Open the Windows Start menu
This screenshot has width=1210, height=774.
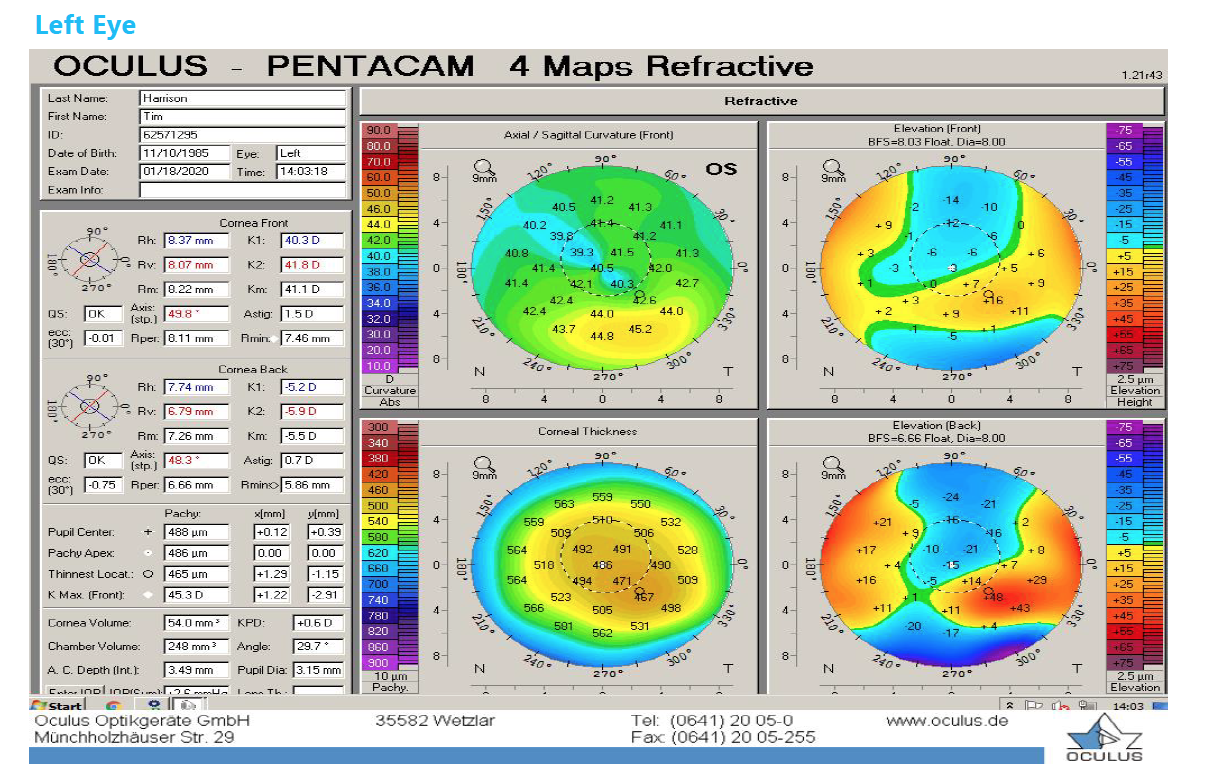57,706
